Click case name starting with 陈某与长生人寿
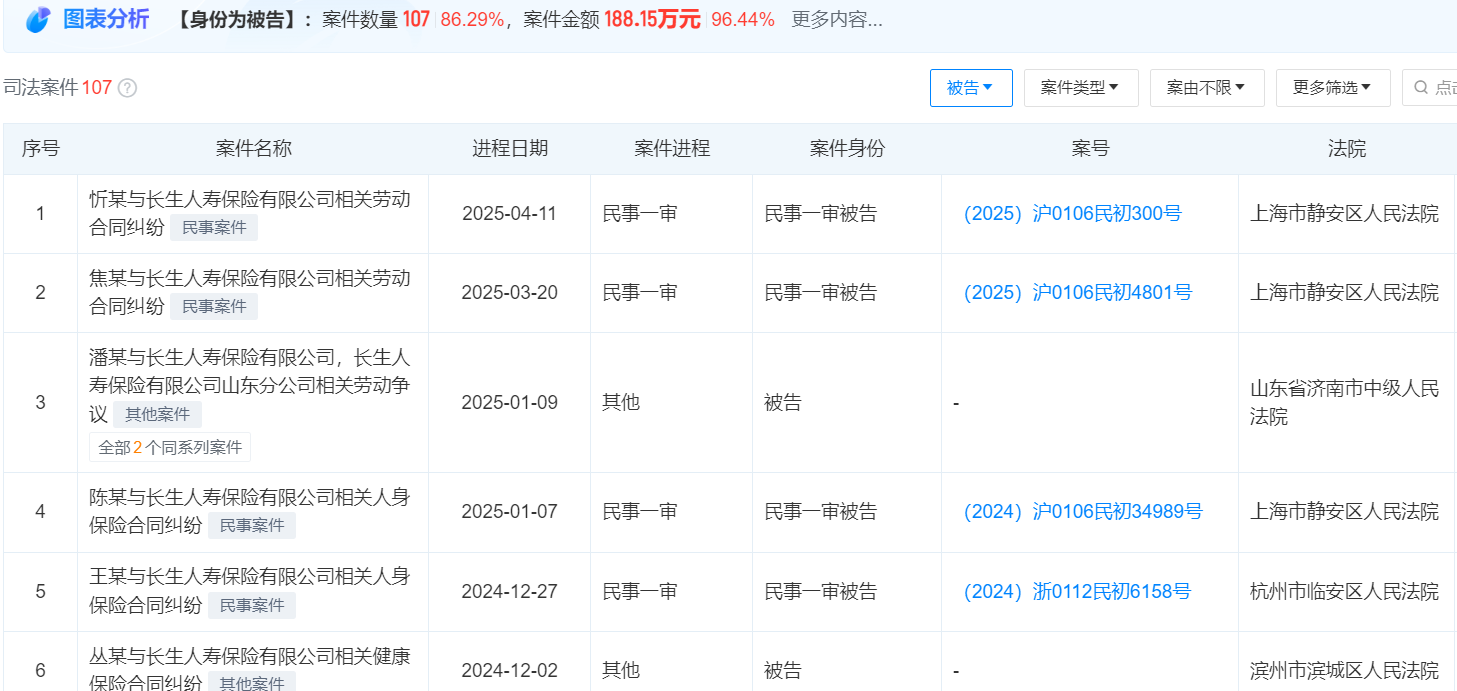This screenshot has width=1457, height=691. (250, 511)
